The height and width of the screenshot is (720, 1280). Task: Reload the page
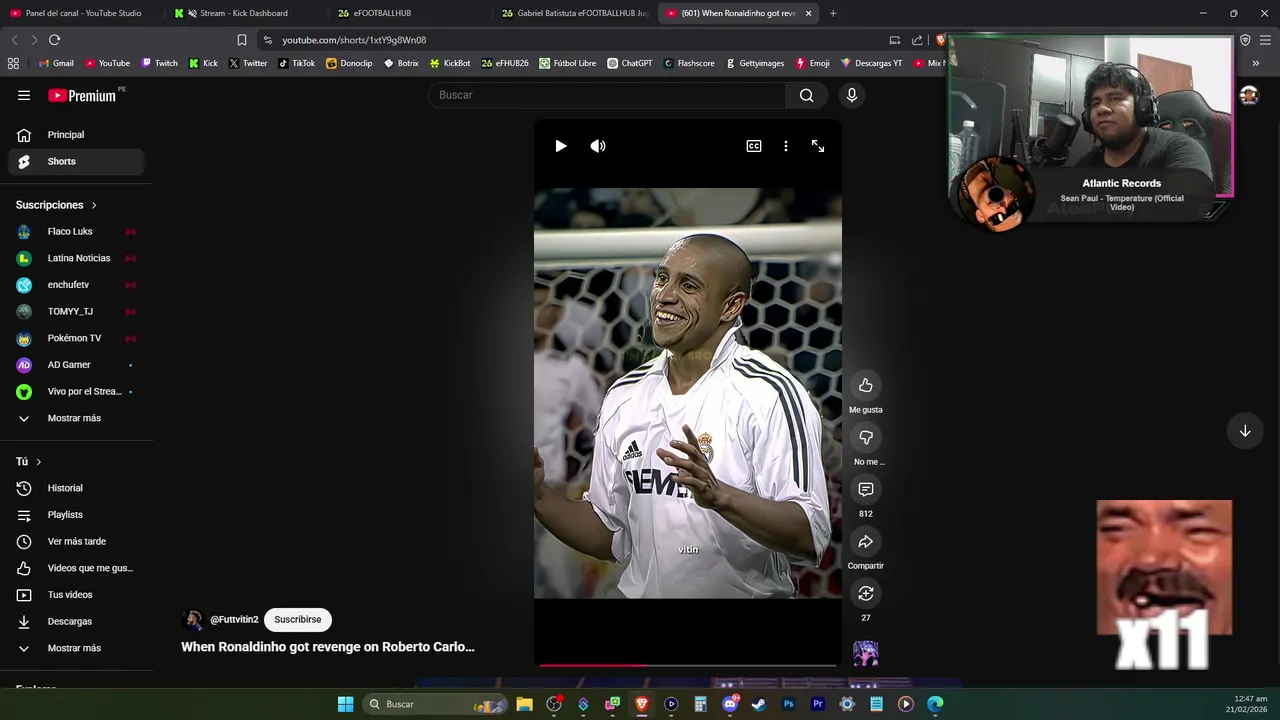coord(54,40)
